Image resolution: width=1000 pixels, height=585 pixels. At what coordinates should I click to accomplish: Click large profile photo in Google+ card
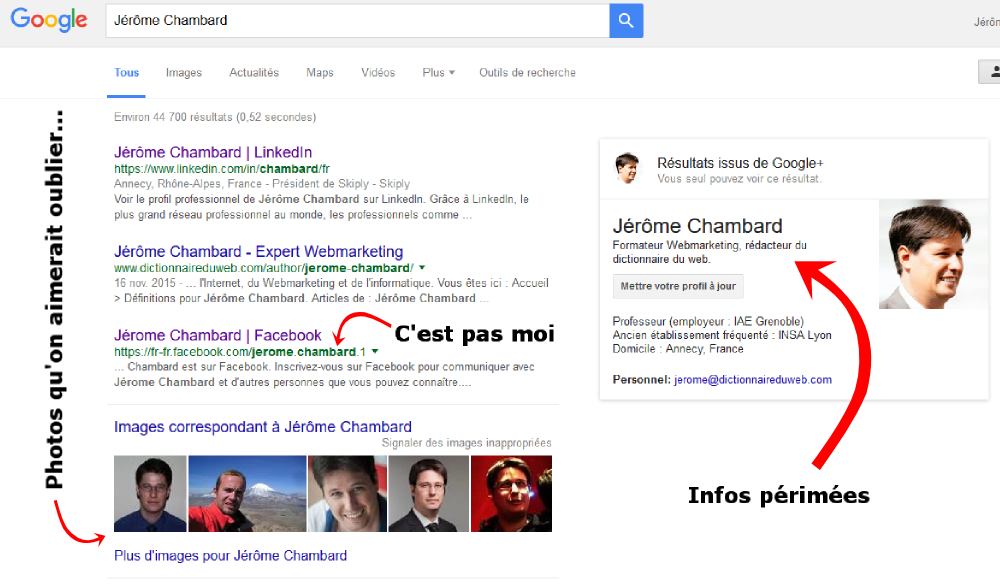coord(933,255)
